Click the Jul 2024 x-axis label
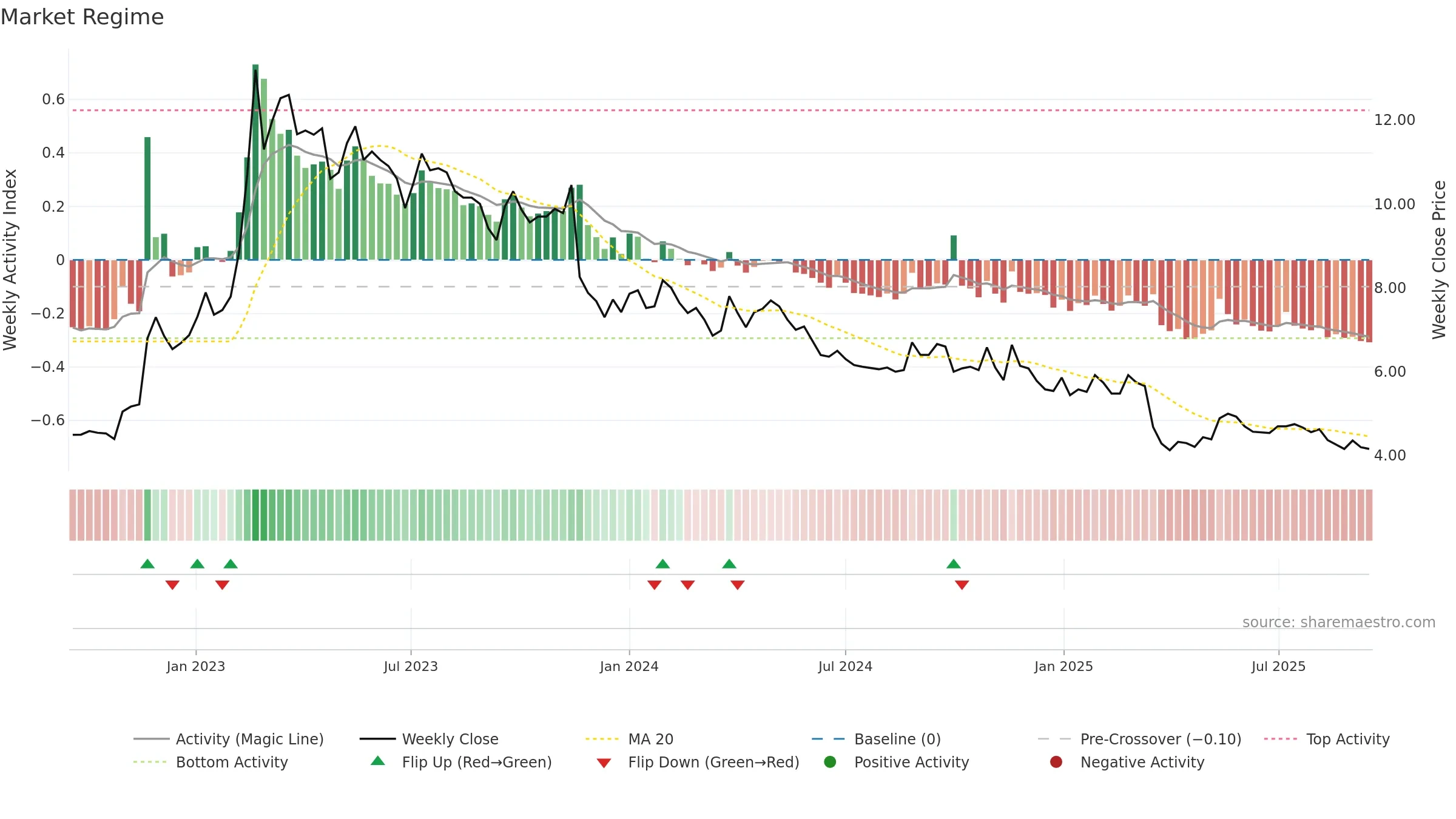The width and height of the screenshot is (1456, 819). 845,666
